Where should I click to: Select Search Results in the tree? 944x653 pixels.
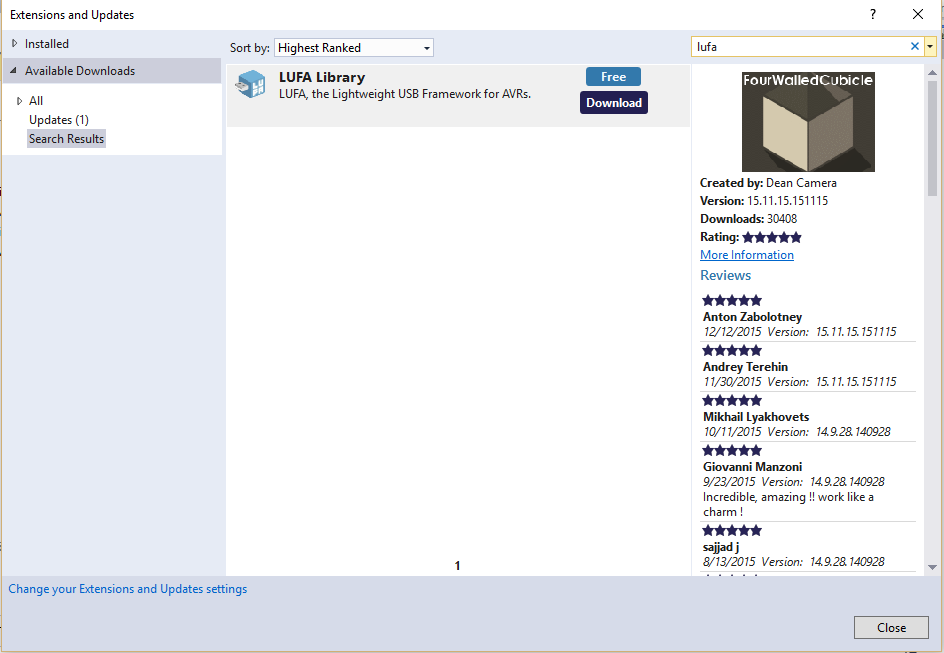coord(67,138)
